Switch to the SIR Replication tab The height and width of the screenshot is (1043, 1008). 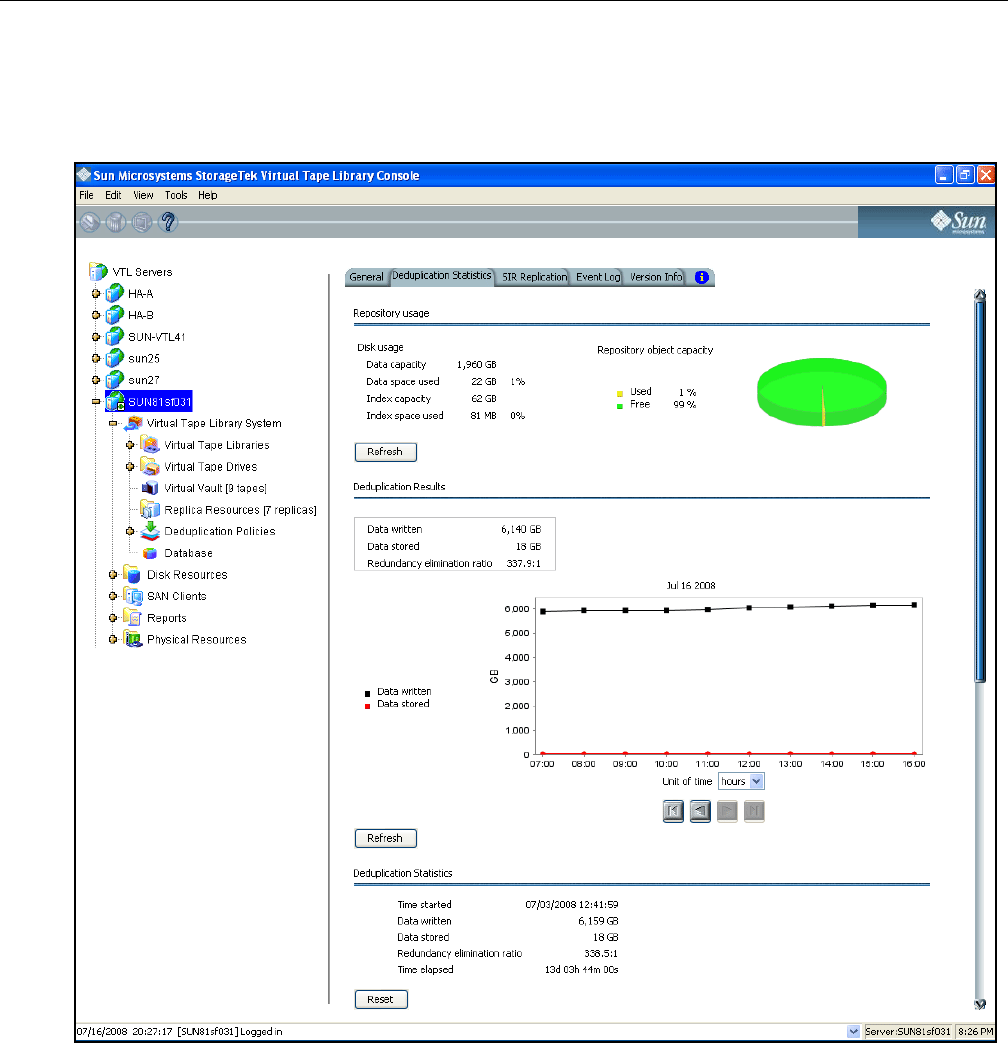[x=534, y=277]
